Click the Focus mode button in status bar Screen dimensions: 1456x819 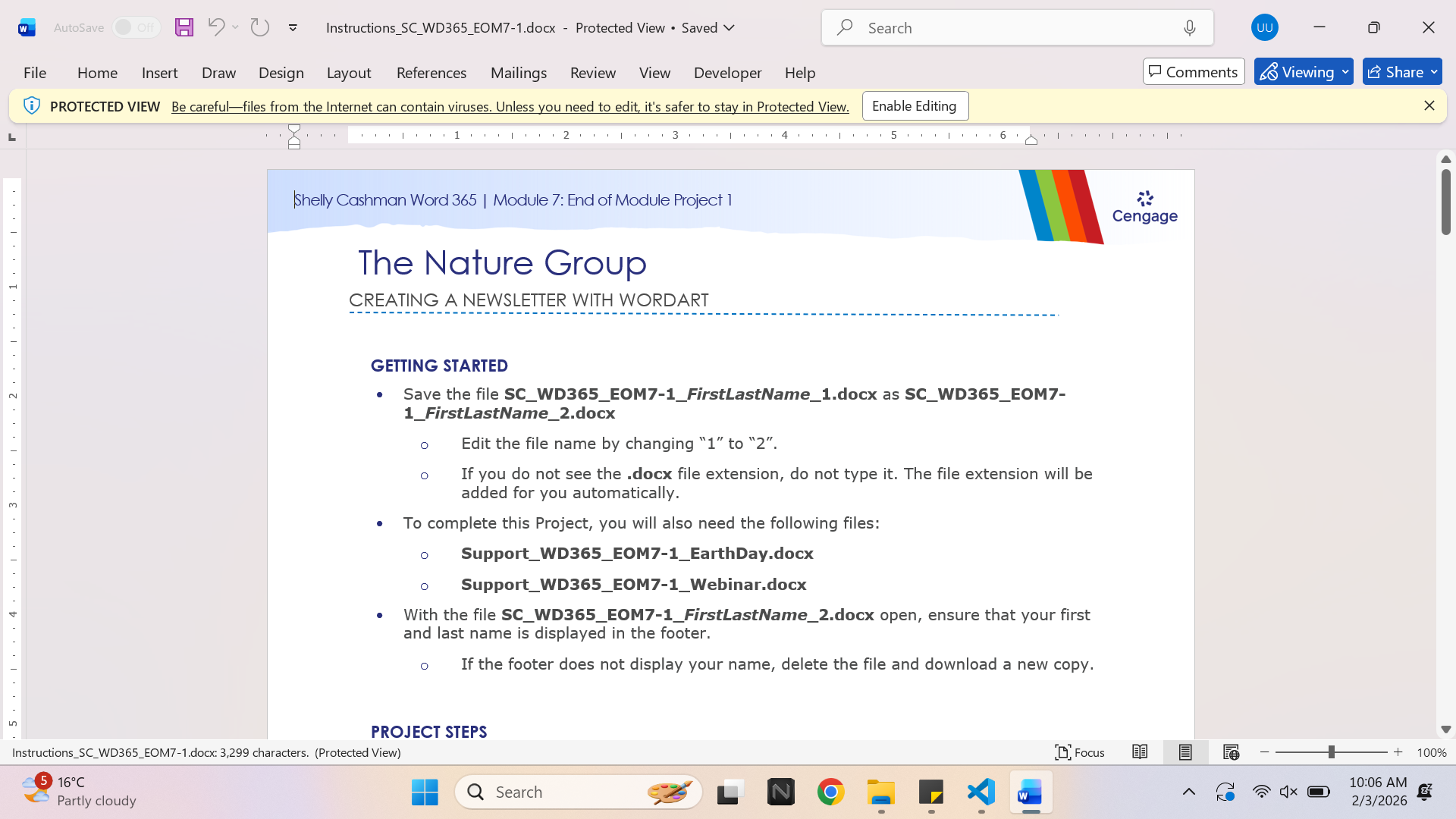1080,752
